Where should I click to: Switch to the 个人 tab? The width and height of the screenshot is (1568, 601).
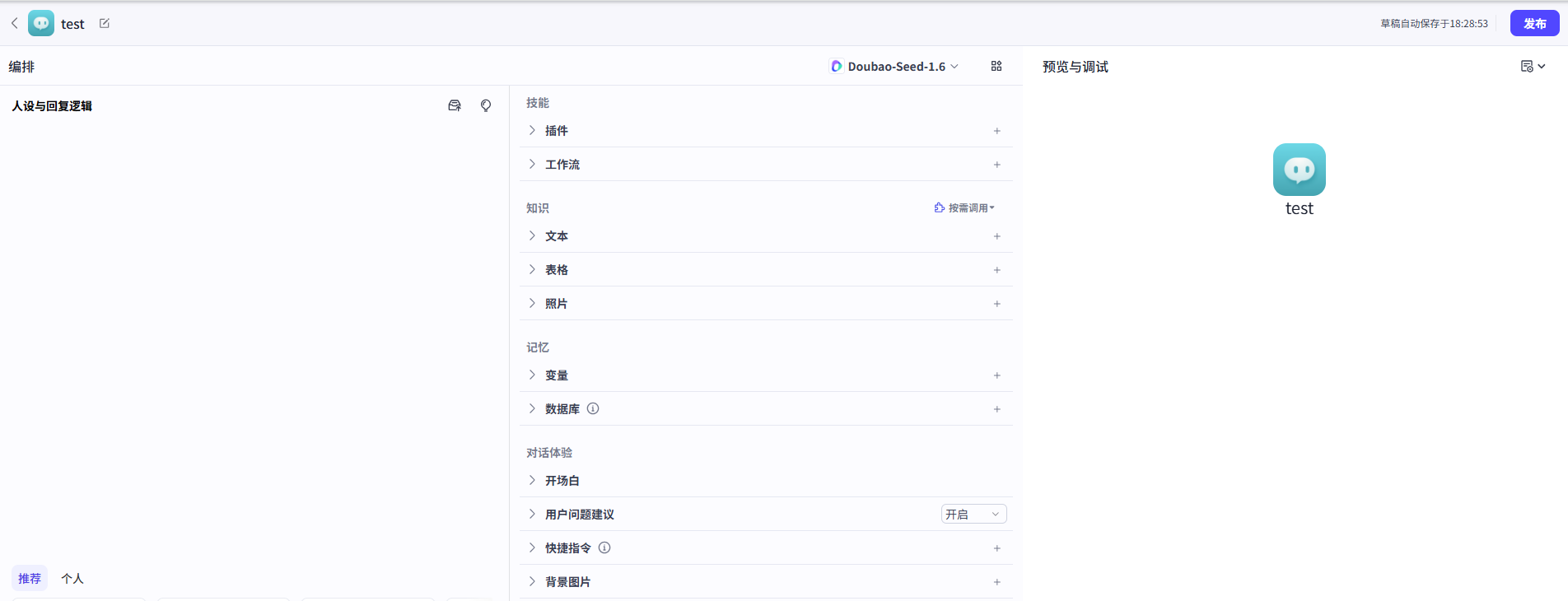click(x=72, y=579)
